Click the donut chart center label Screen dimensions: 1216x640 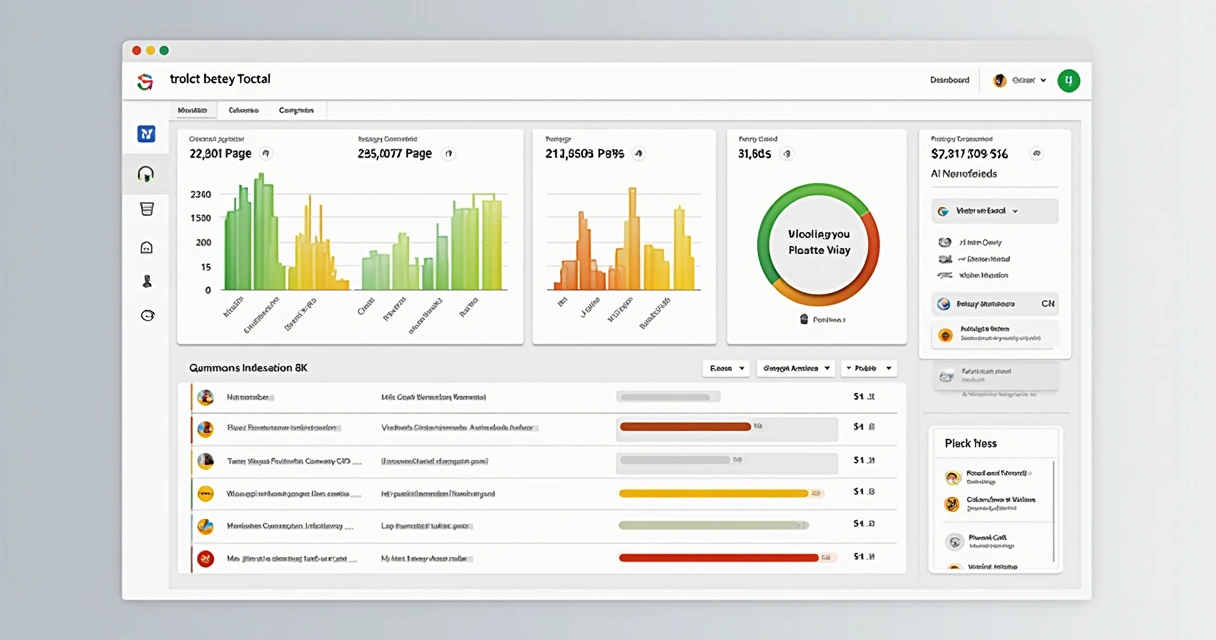(x=818, y=243)
